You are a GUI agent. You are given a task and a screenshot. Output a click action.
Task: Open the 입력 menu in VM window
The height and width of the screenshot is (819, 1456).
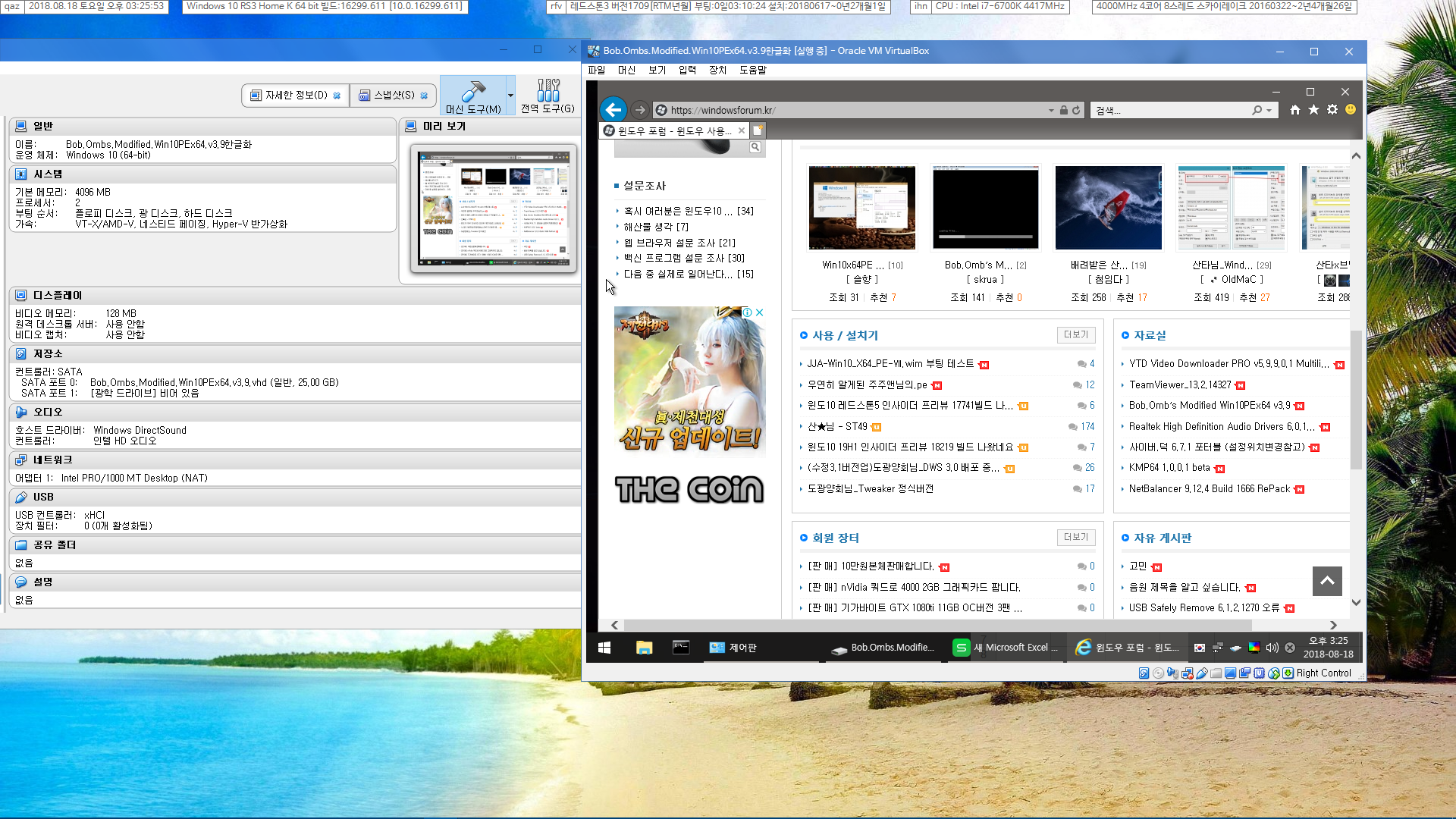tap(687, 70)
